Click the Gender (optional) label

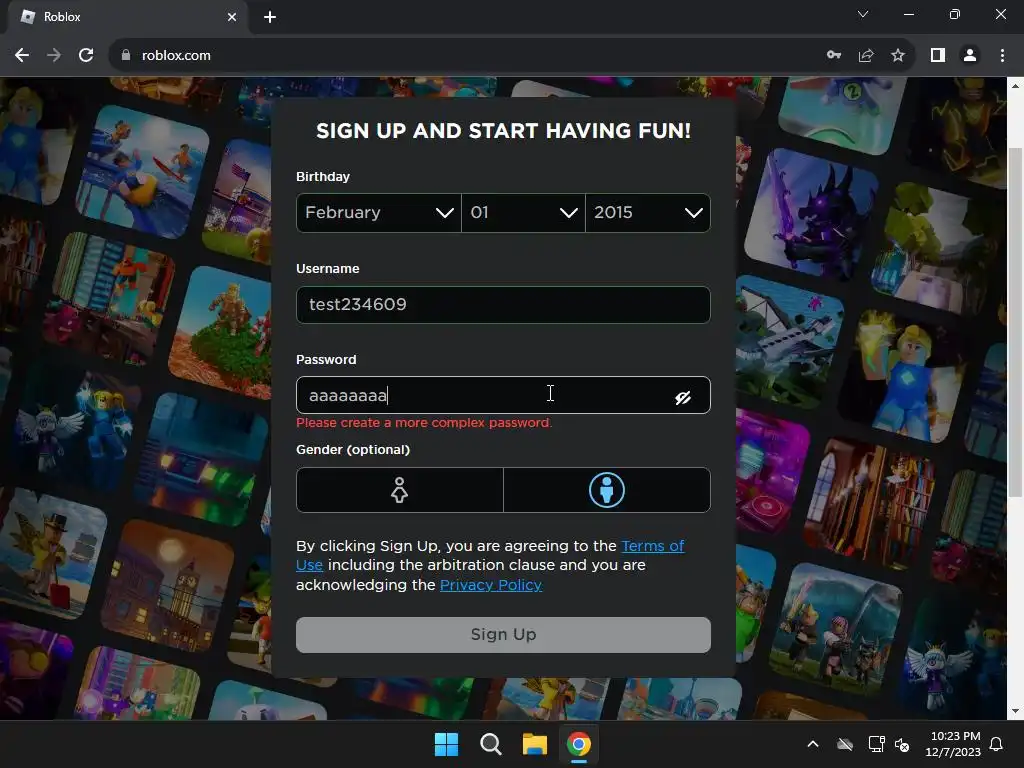(353, 450)
